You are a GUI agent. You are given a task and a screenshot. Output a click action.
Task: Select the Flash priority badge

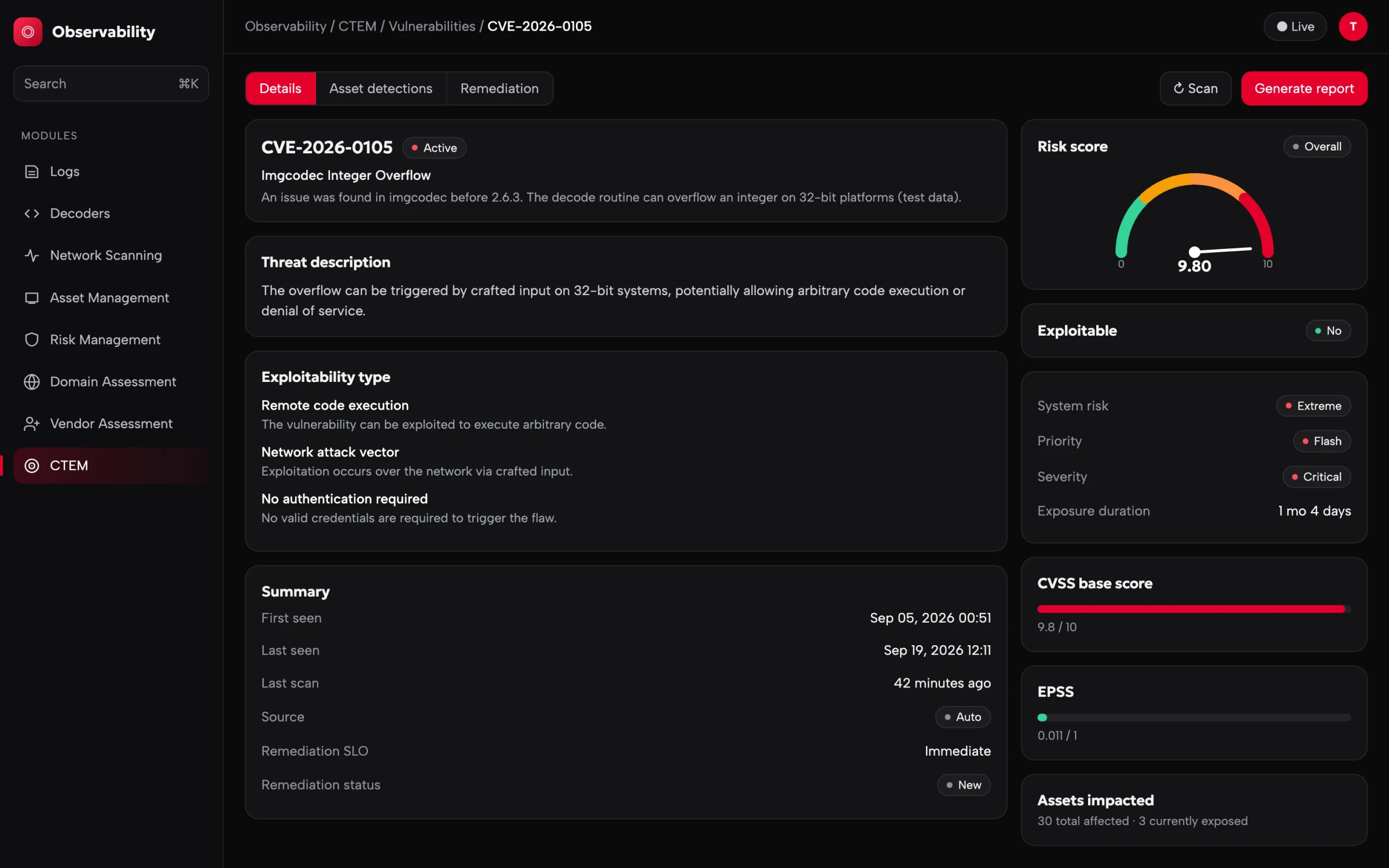coord(1321,441)
